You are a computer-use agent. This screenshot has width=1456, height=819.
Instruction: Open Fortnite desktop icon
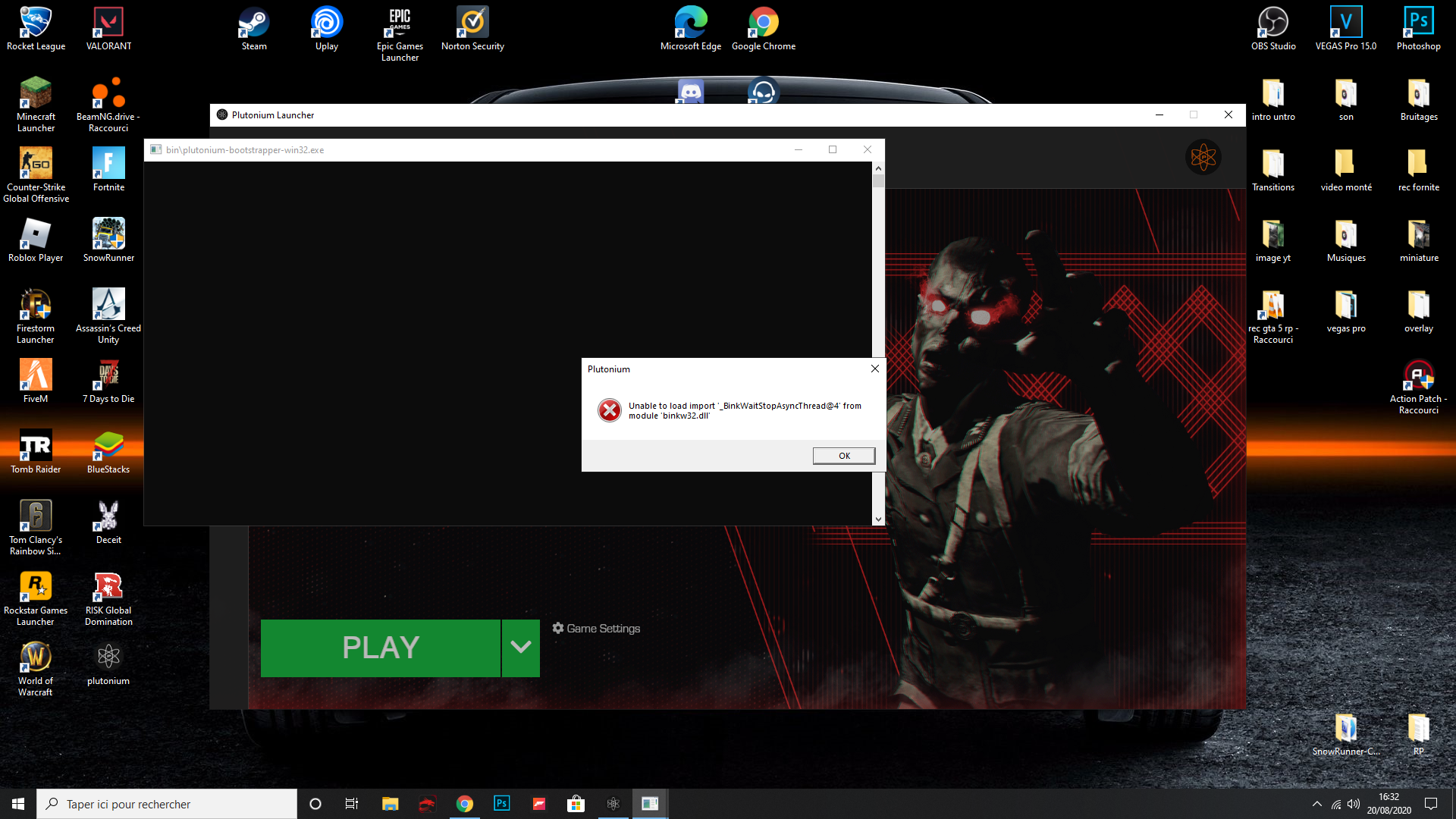(x=108, y=170)
